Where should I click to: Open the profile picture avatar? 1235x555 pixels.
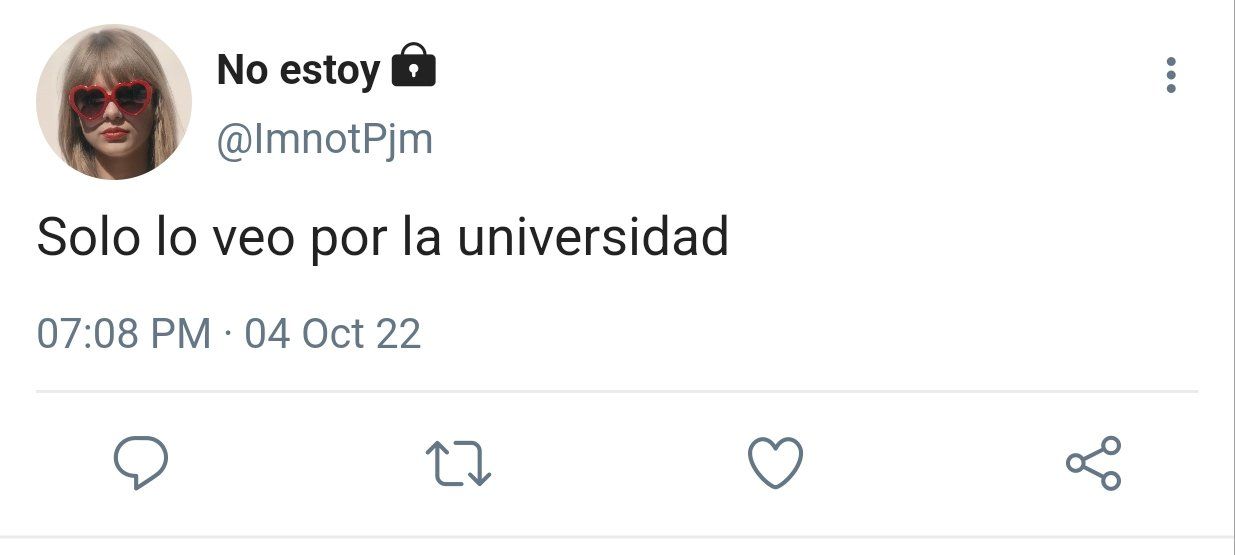pyautogui.click(x=113, y=102)
